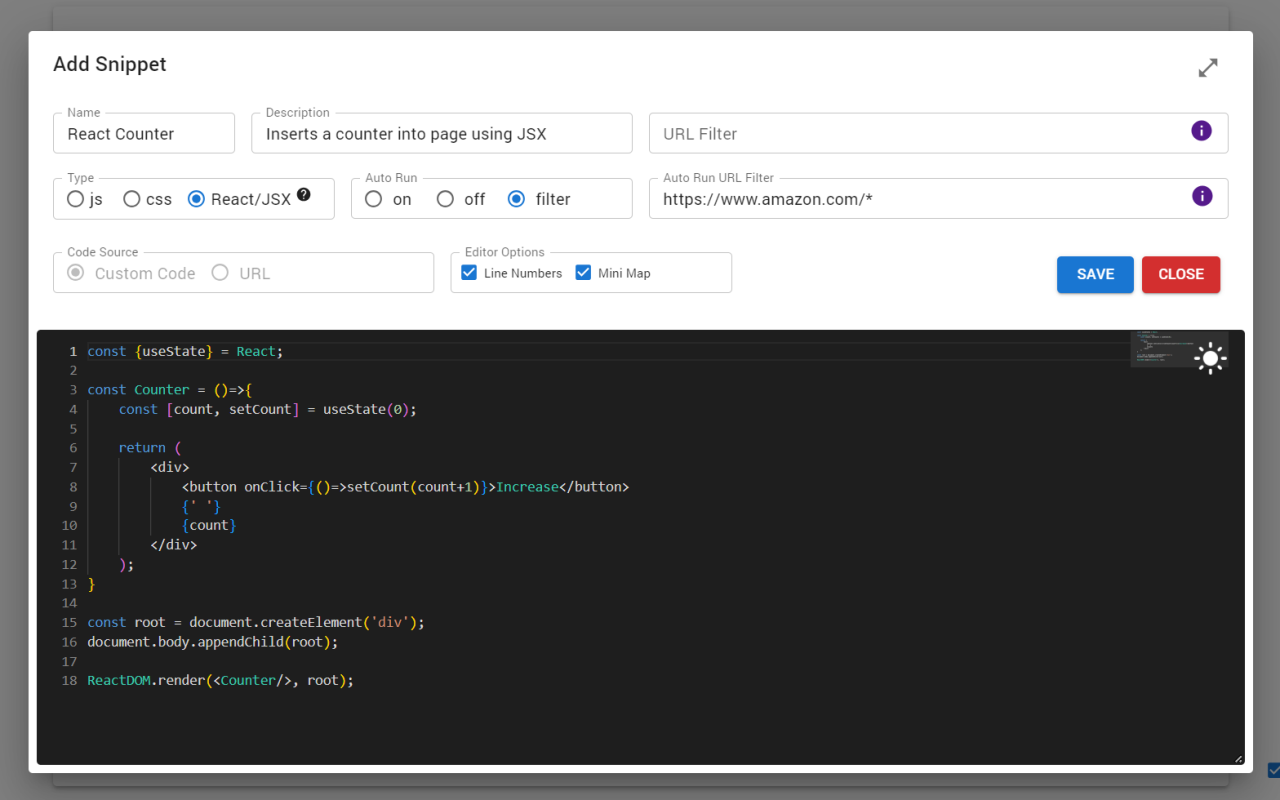Toggle the checkbox at the bottom-right screen edge
Viewport: 1280px width, 800px height.
(1272, 770)
